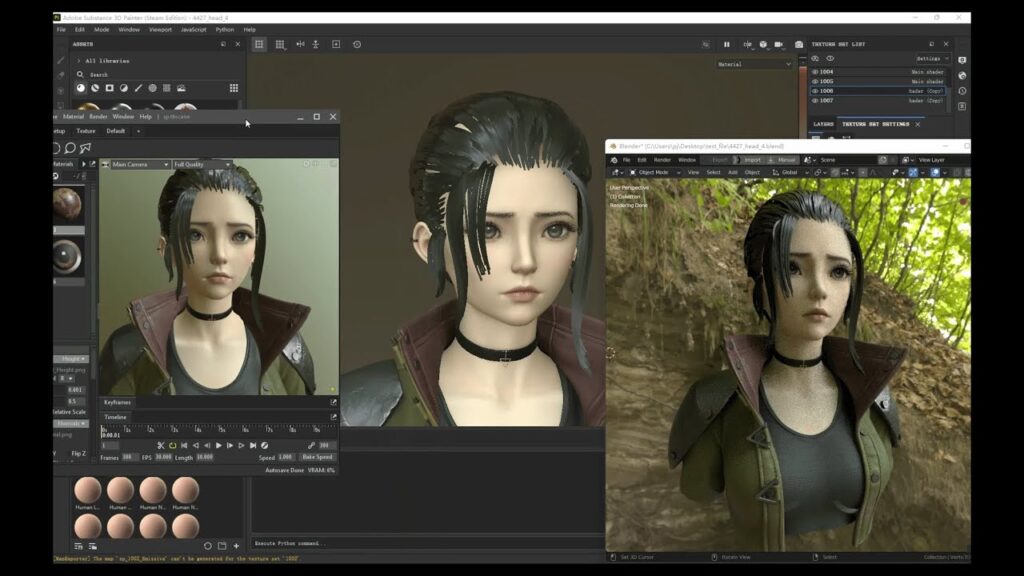
Task: Open Global transform orientation dropdown in Blender
Action: 790,172
